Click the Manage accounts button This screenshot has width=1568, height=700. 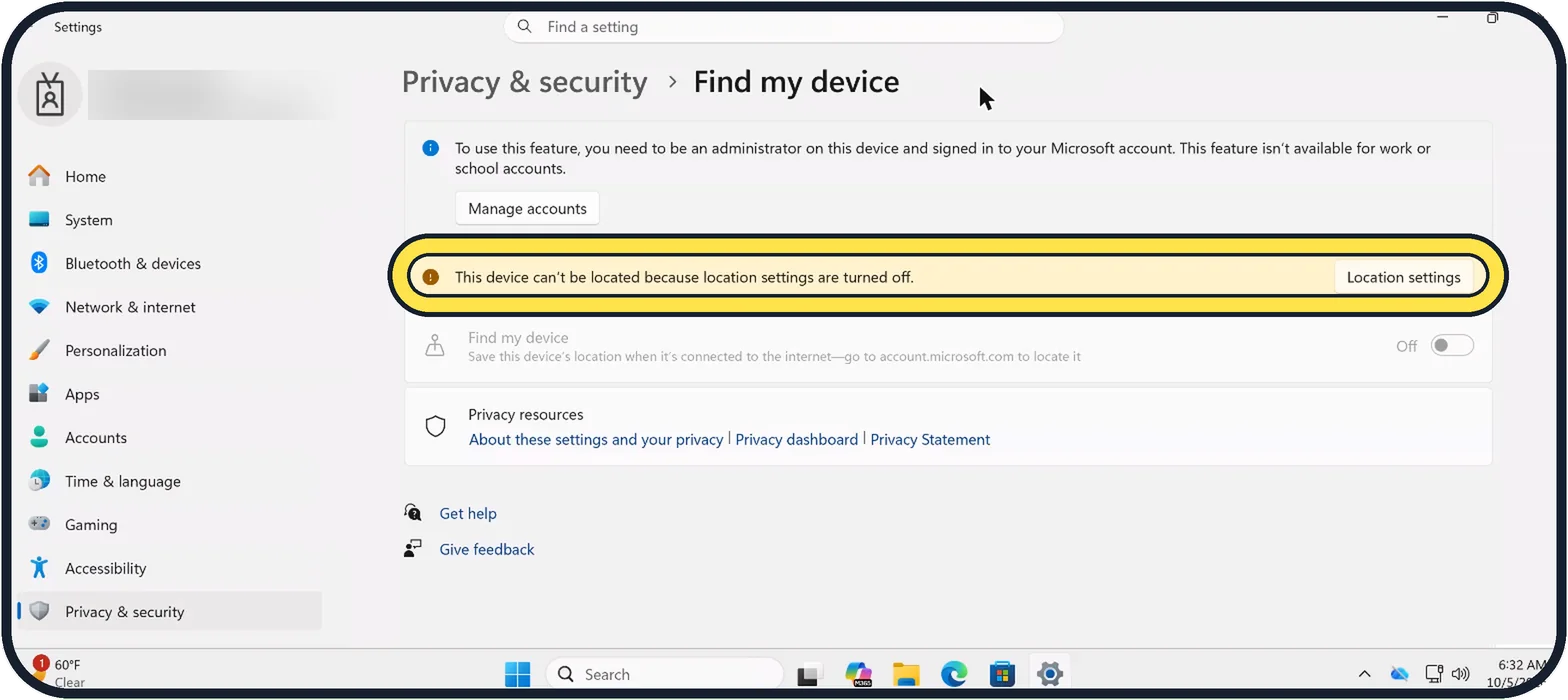(527, 209)
